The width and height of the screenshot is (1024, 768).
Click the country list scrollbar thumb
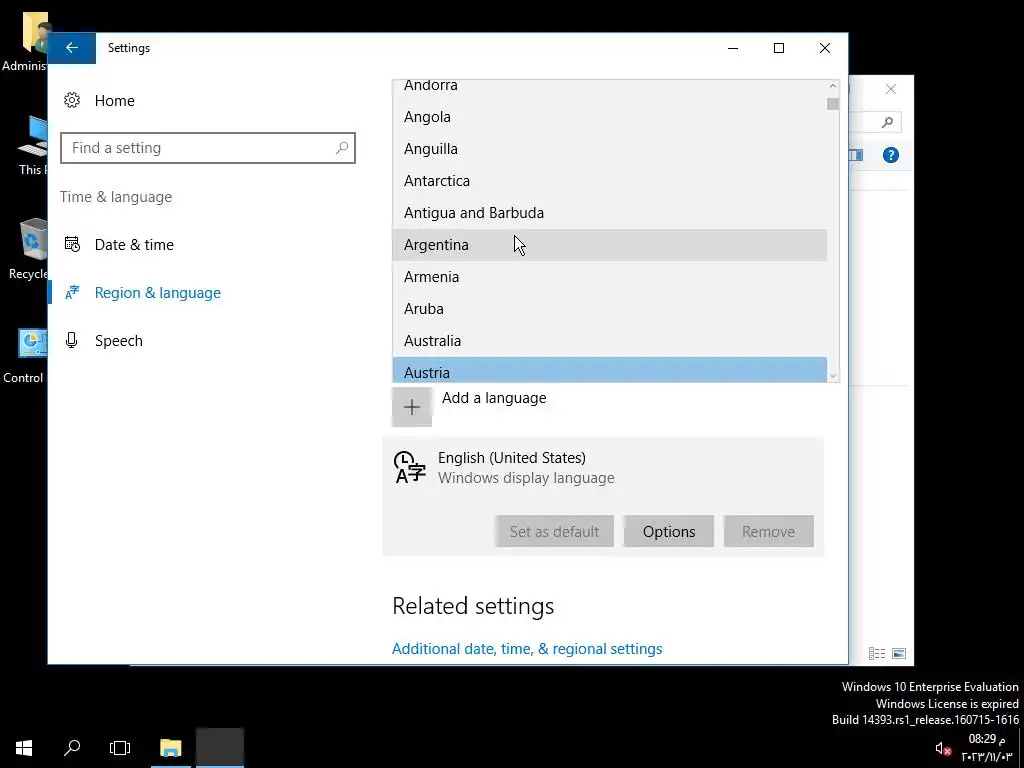[833, 104]
